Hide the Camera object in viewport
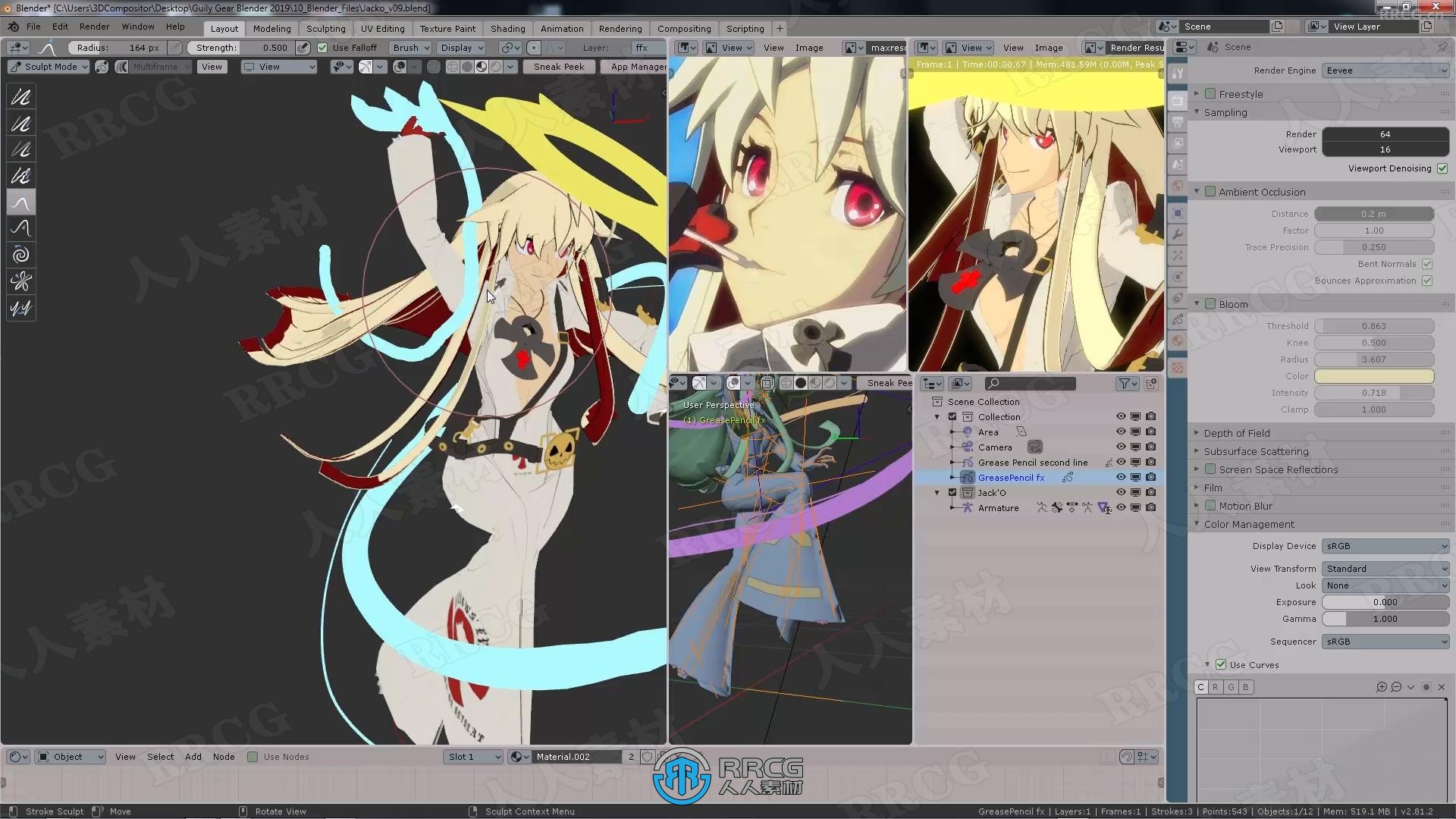1456x819 pixels. point(1121,447)
